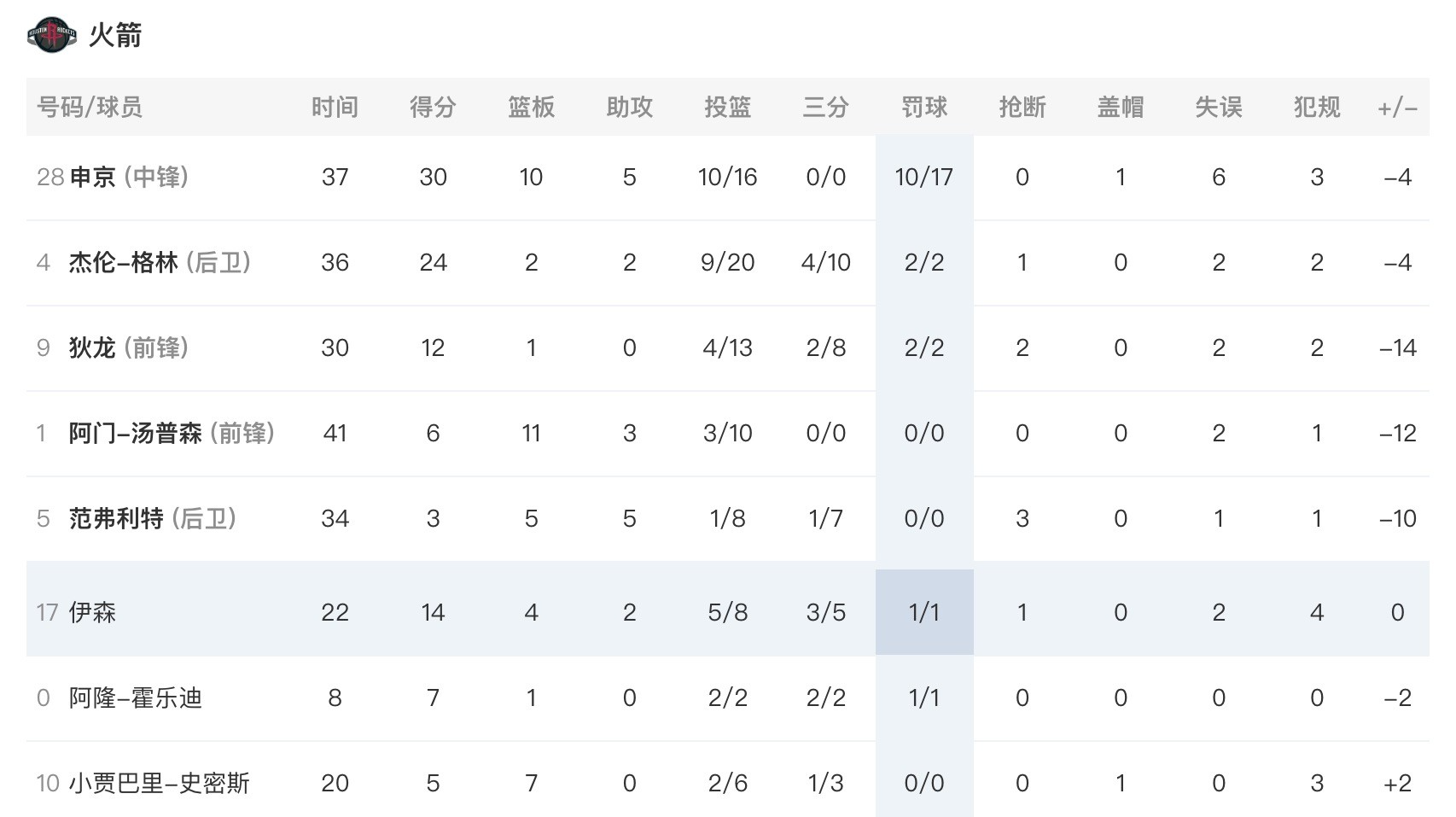
Task: Select player 狄龙 name
Action: (x=92, y=347)
